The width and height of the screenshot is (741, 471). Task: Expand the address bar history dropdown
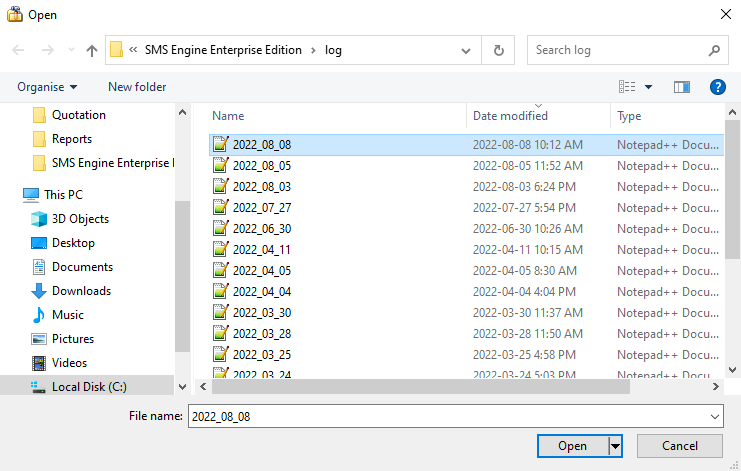467,50
